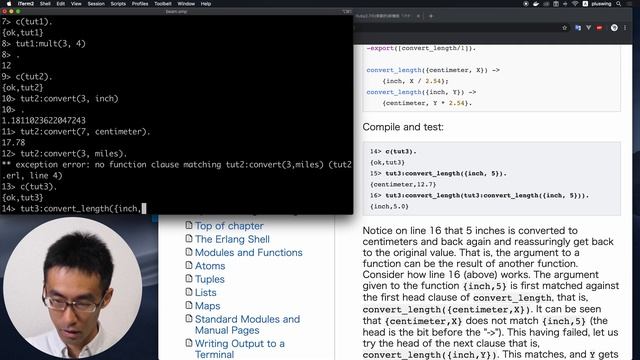Open the Scripts menu
640x360 pixels.
pyautogui.click(x=118, y=4)
